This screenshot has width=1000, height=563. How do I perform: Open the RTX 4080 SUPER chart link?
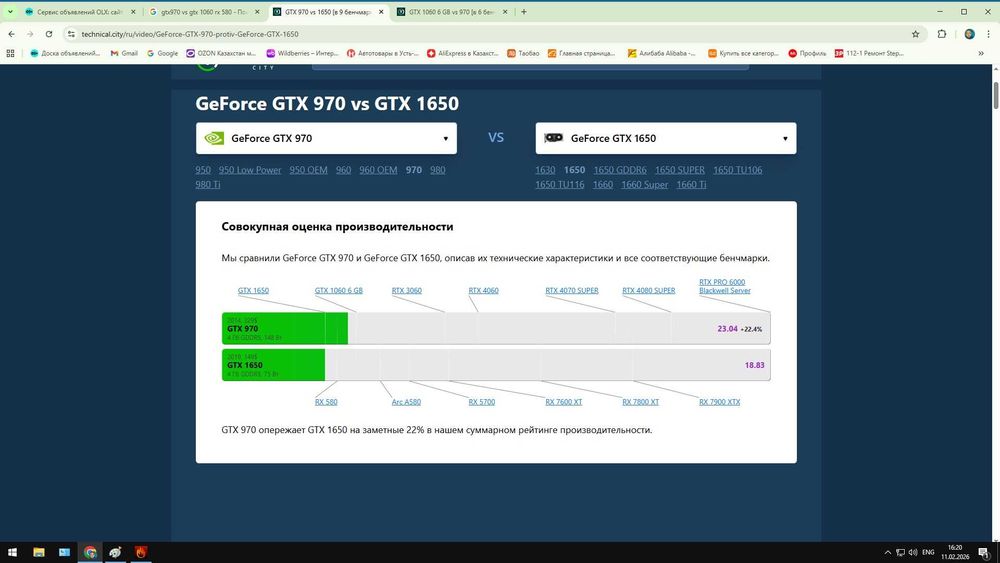point(649,290)
